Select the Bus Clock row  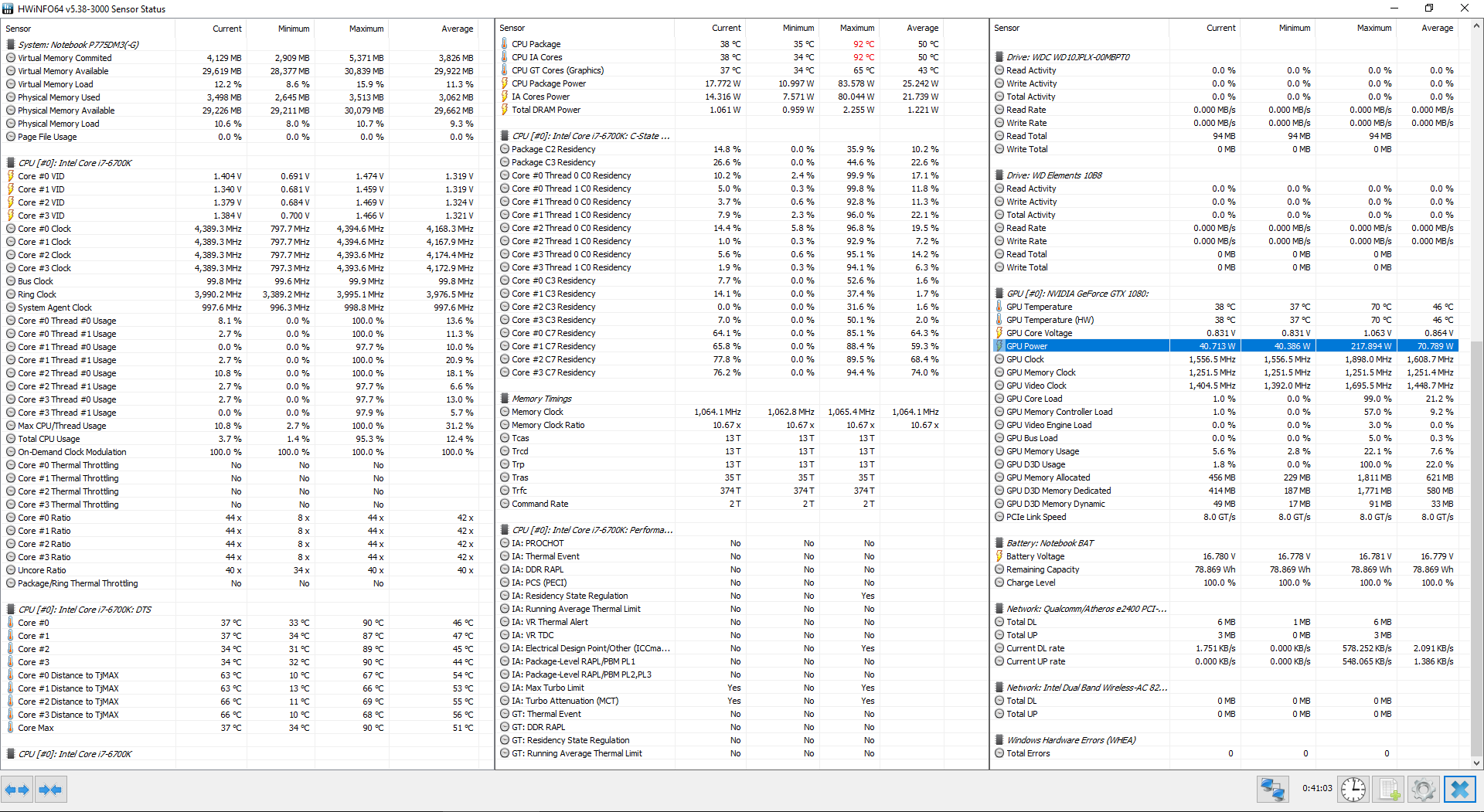click(x=240, y=281)
